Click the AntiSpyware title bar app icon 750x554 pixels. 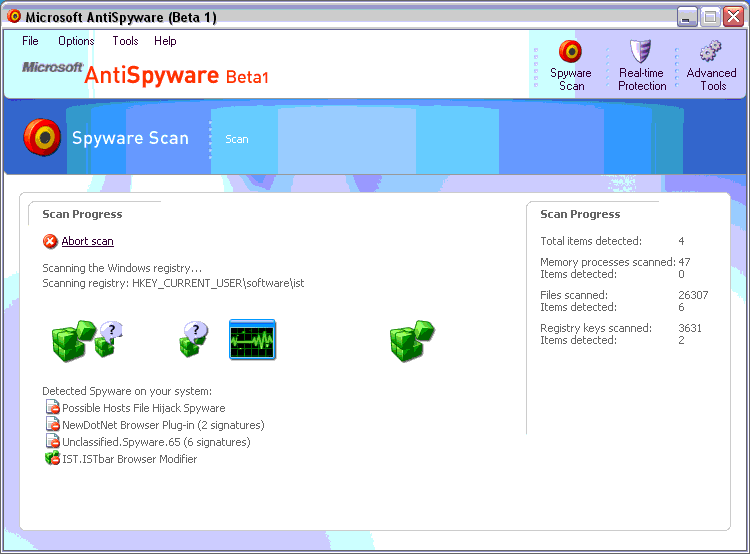[14, 16]
